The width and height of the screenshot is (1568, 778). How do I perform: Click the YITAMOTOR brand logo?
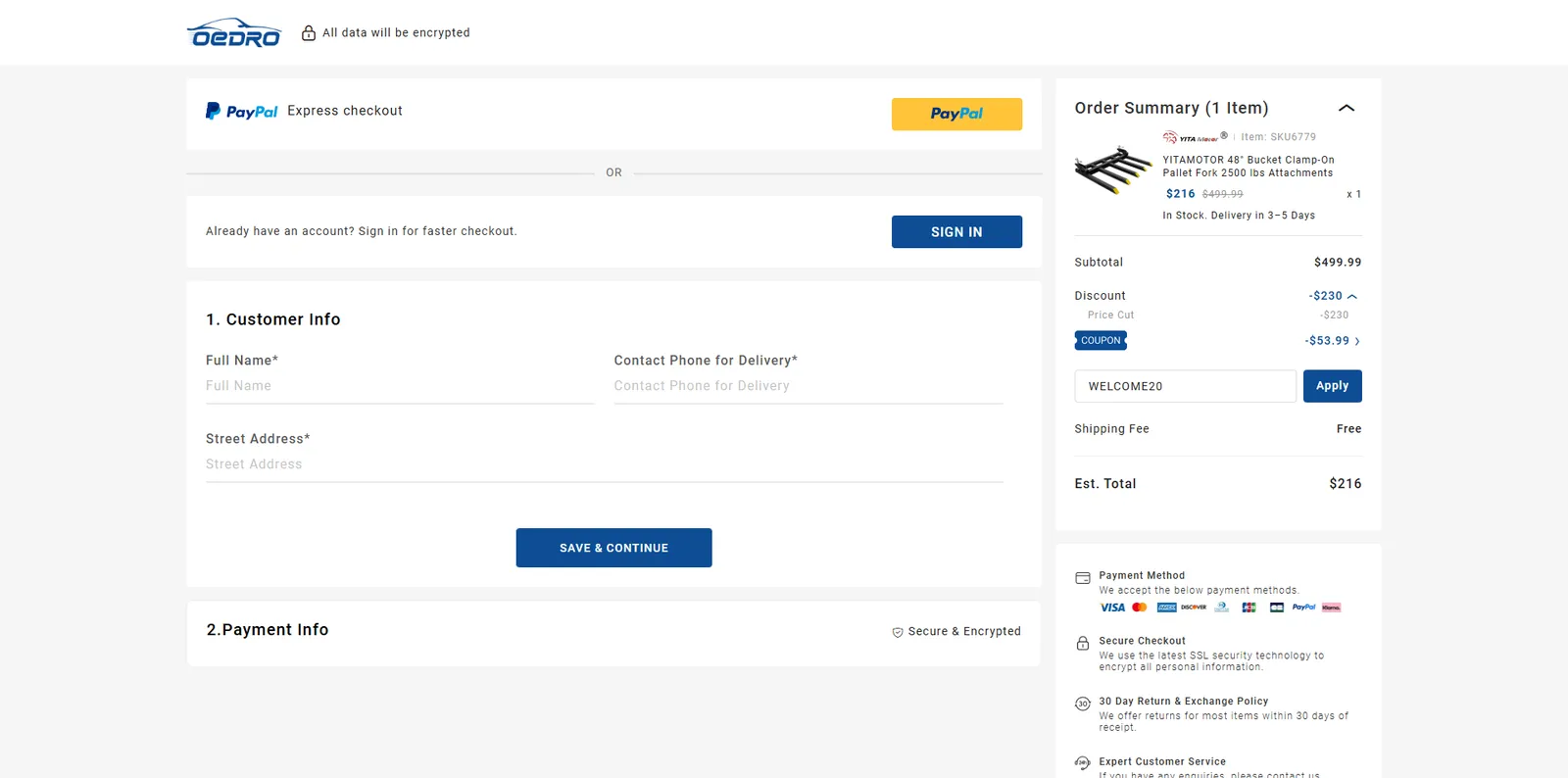(x=1195, y=137)
